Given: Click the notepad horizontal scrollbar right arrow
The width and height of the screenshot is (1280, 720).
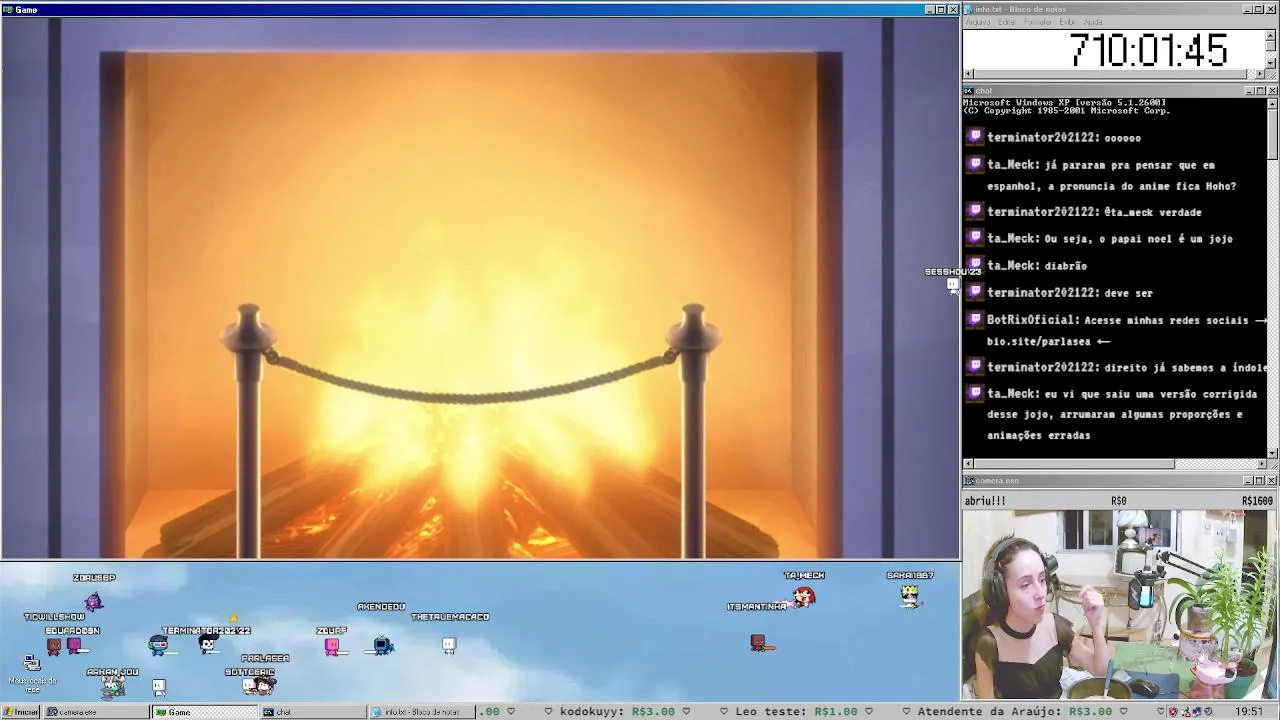Looking at the screenshot, I should point(1260,74).
